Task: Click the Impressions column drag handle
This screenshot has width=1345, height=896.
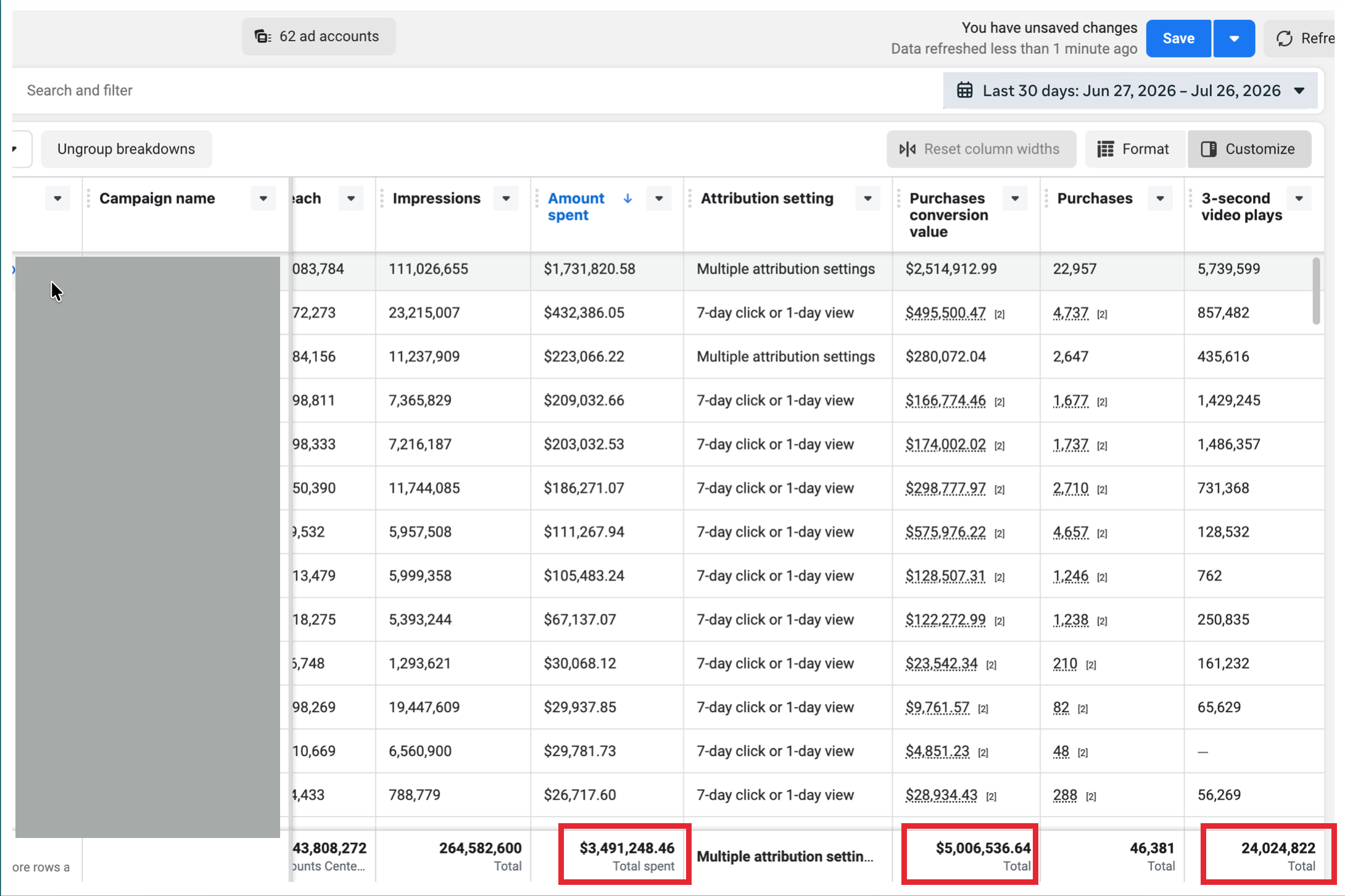Action: [x=383, y=199]
